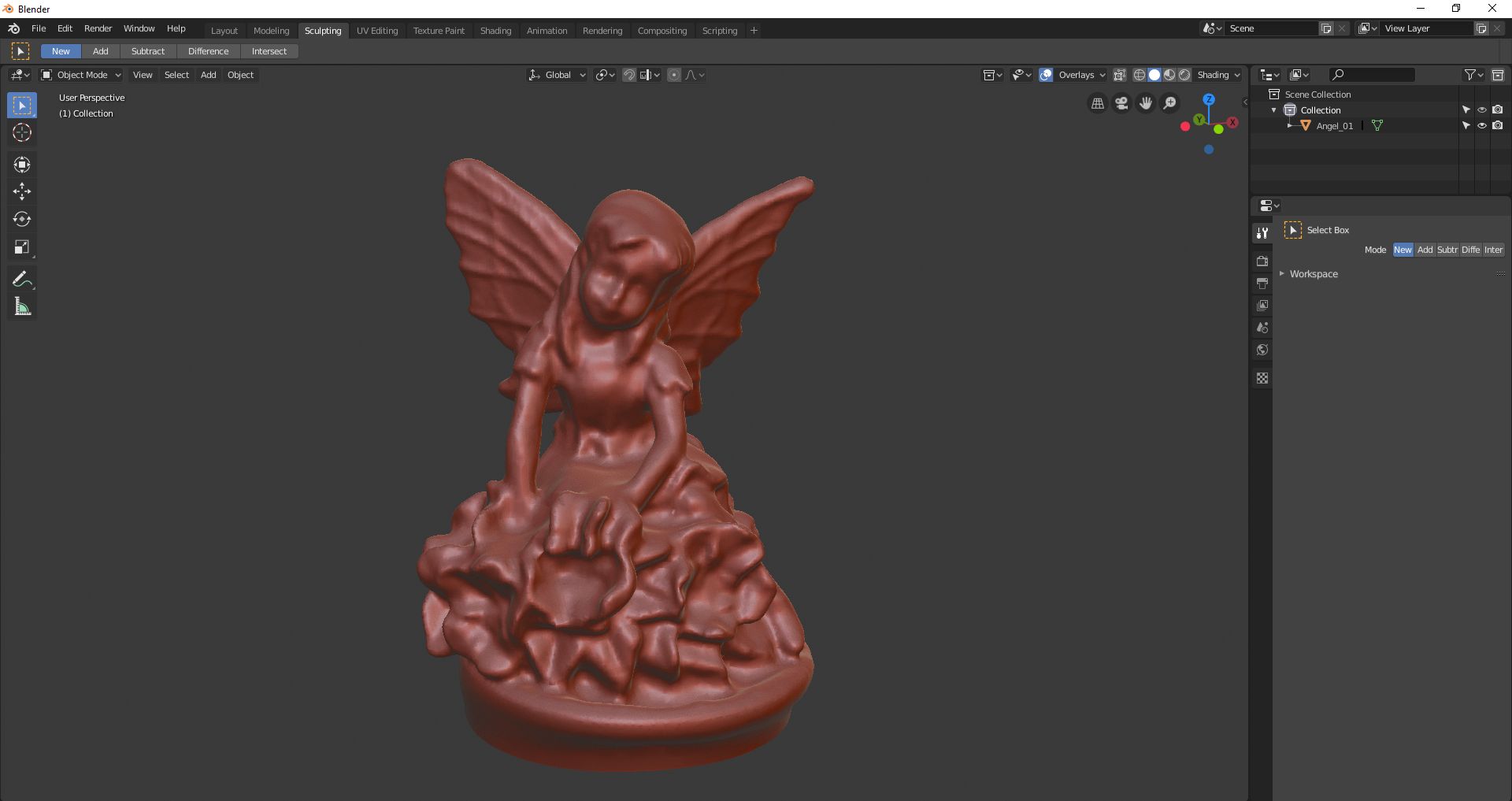Add a new workspace with plus button
Screen dimensions: 1512x801
point(754,31)
